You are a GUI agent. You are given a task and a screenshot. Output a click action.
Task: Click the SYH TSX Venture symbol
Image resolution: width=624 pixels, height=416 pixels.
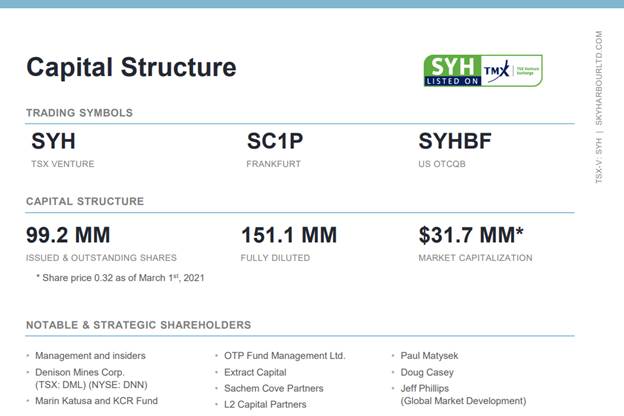tap(53, 141)
